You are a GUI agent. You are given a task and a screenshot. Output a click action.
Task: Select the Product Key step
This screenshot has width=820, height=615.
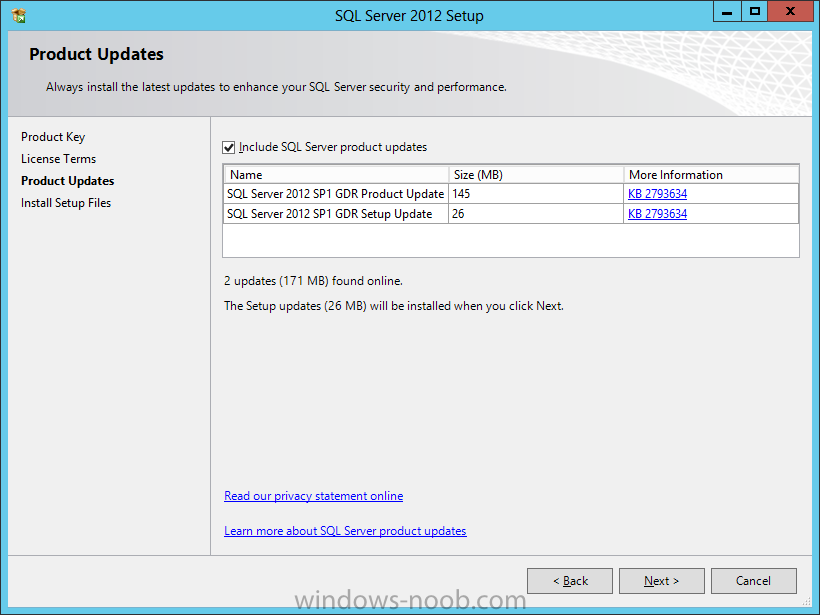tap(53, 137)
